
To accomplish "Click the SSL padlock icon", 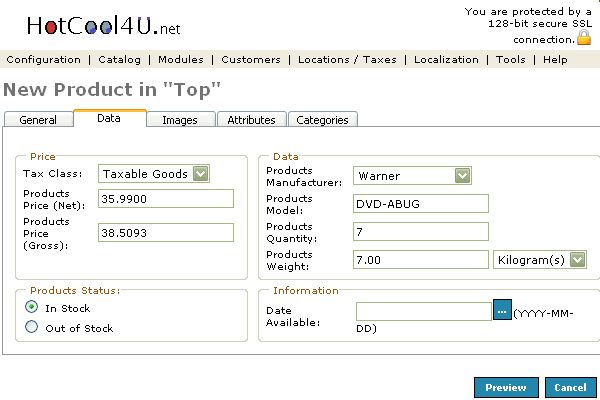I will click(x=584, y=38).
